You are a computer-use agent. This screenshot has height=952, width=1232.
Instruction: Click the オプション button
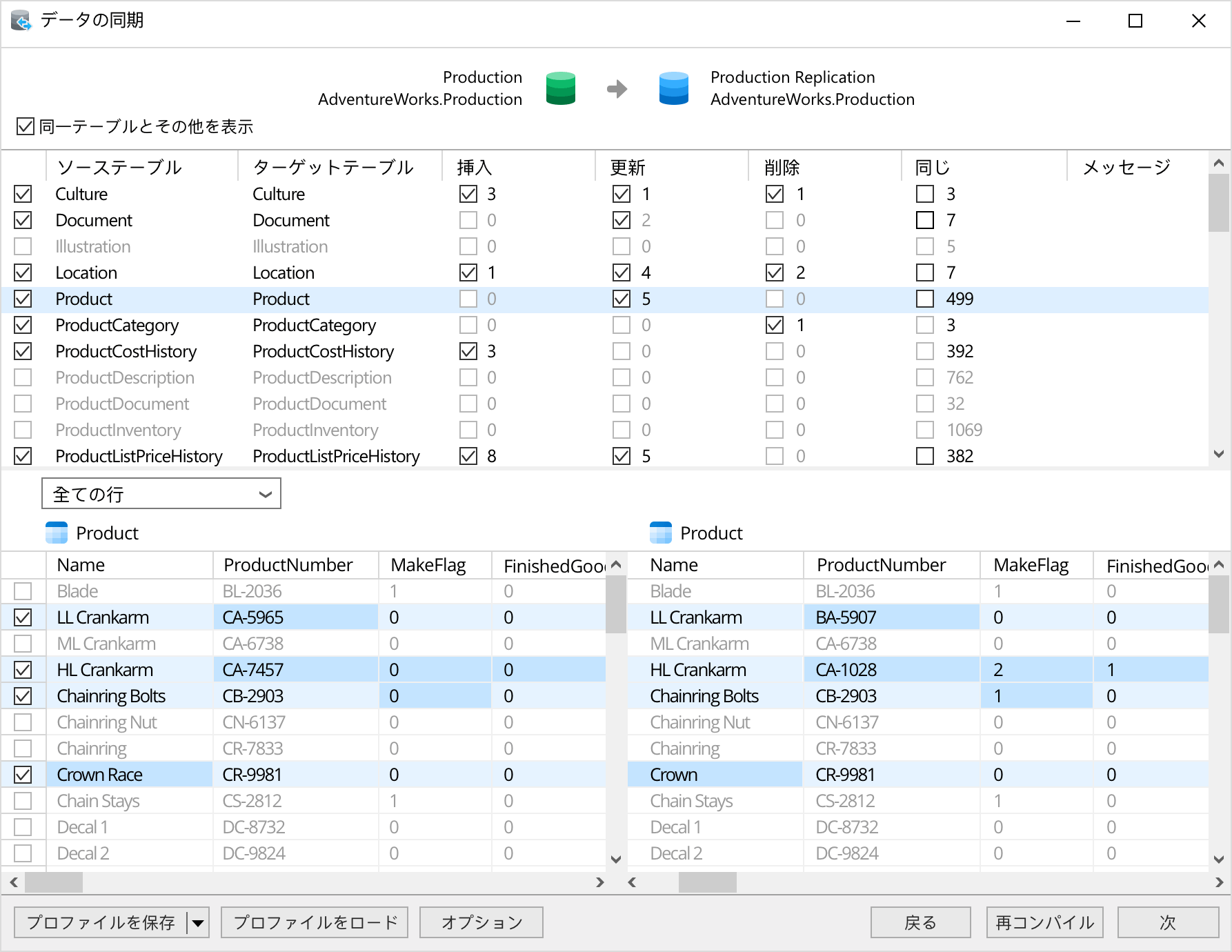481,923
